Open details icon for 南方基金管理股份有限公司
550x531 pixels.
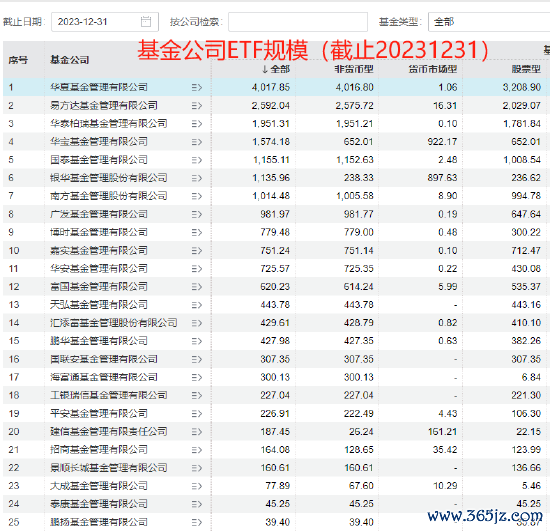point(197,196)
